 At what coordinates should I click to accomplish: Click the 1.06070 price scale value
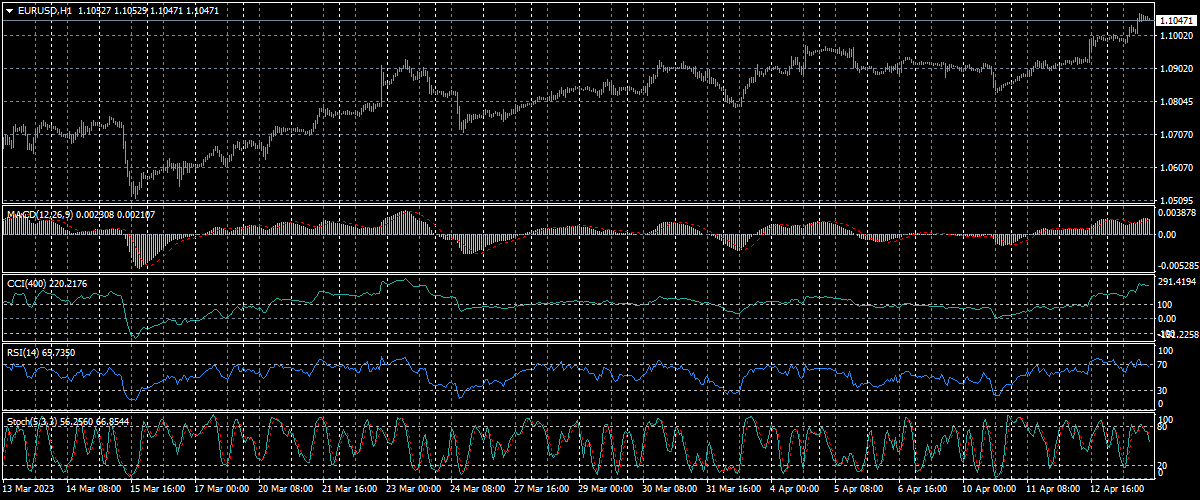[1175, 167]
